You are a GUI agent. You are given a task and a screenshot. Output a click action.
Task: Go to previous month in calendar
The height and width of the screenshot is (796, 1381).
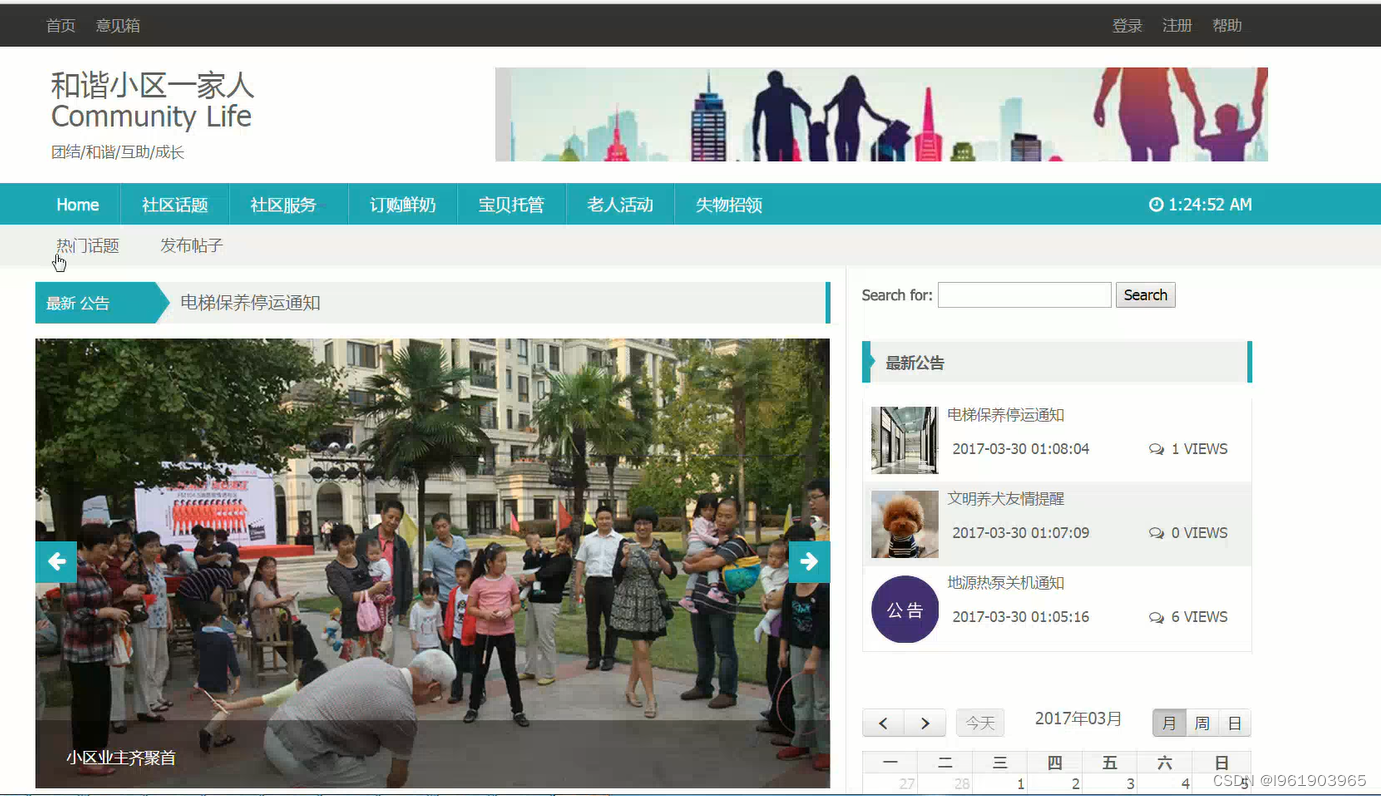click(883, 723)
